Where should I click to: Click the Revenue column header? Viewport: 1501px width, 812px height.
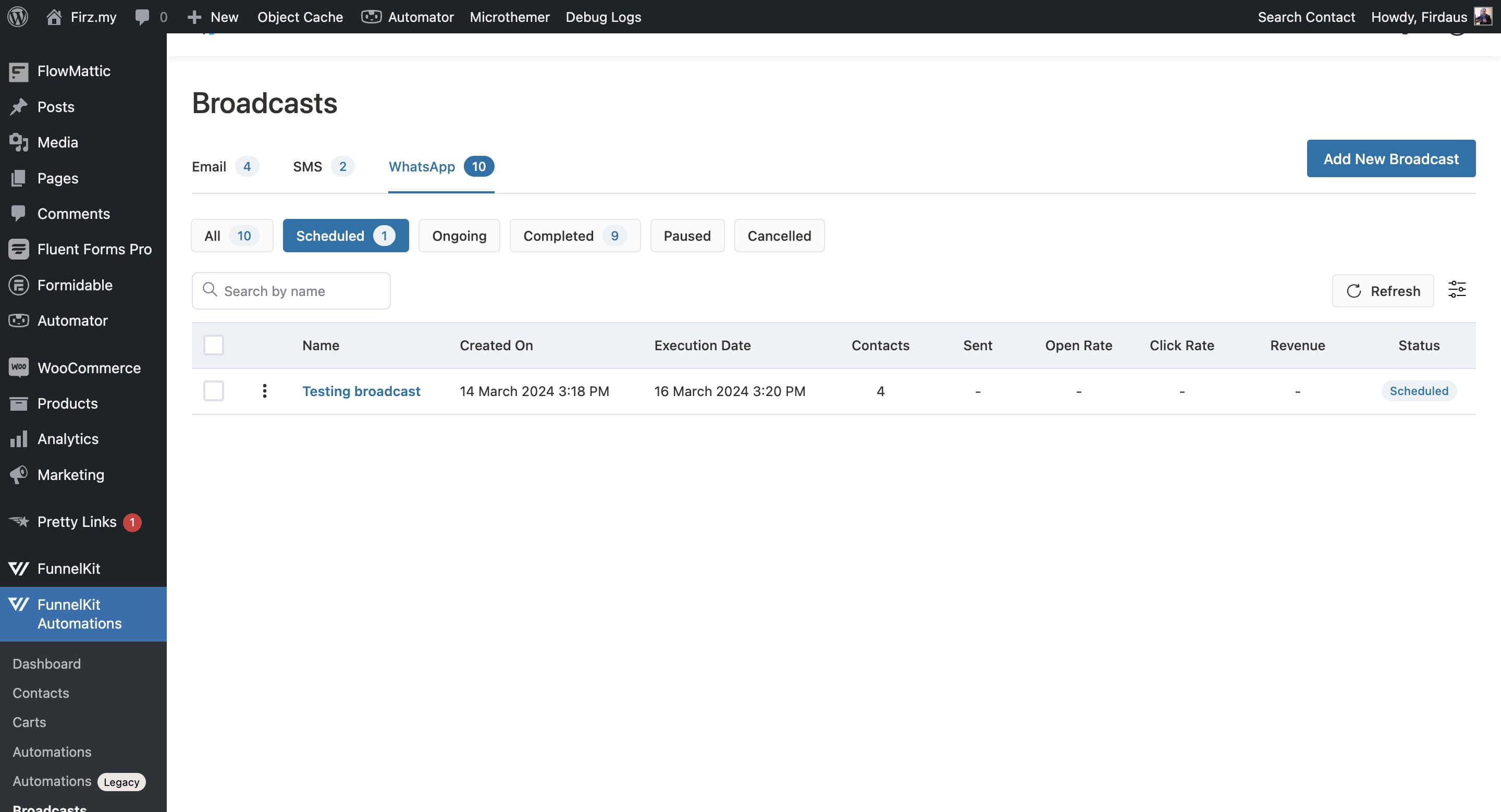click(x=1298, y=345)
